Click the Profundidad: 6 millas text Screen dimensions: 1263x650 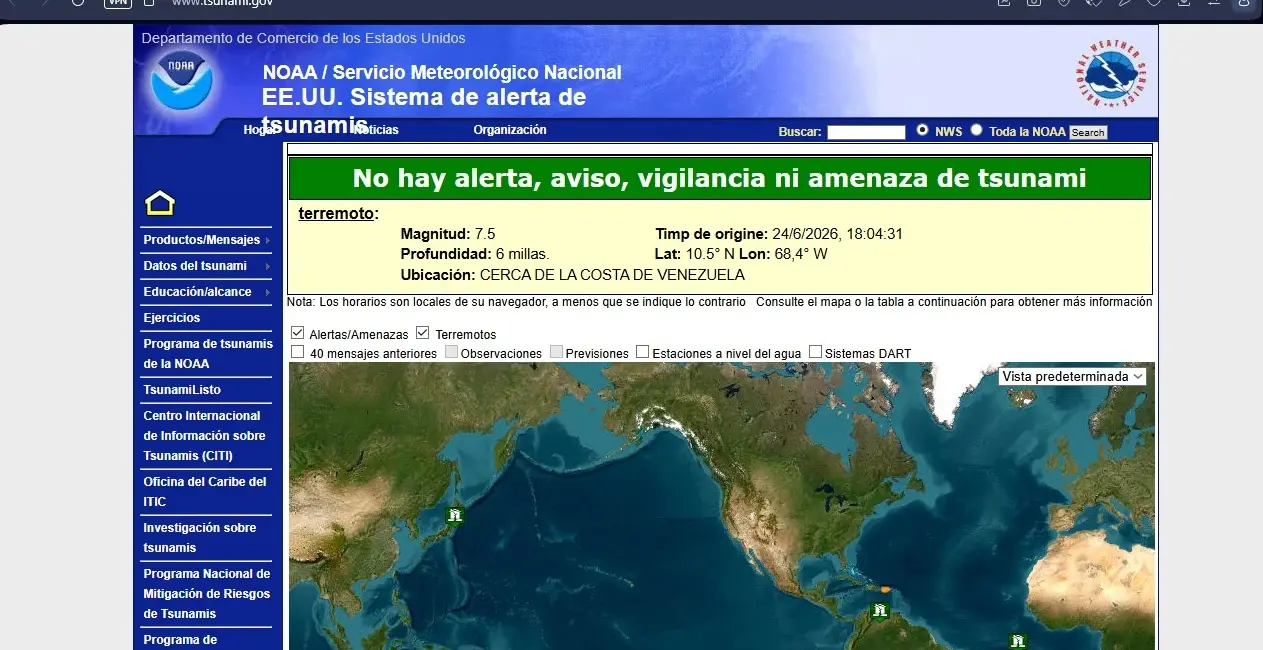[475, 254]
